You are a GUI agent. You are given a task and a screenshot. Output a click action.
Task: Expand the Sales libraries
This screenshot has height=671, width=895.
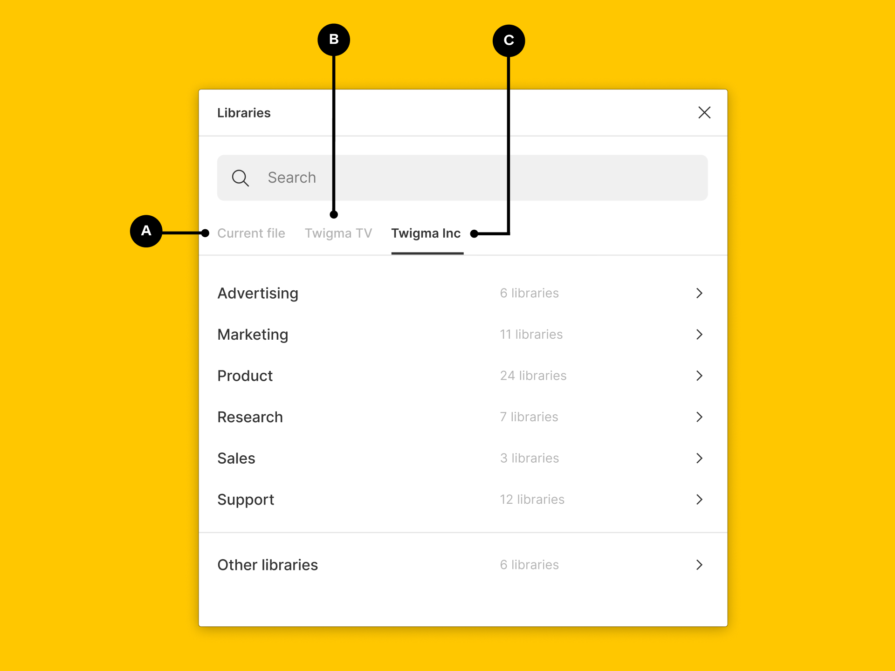coord(699,458)
